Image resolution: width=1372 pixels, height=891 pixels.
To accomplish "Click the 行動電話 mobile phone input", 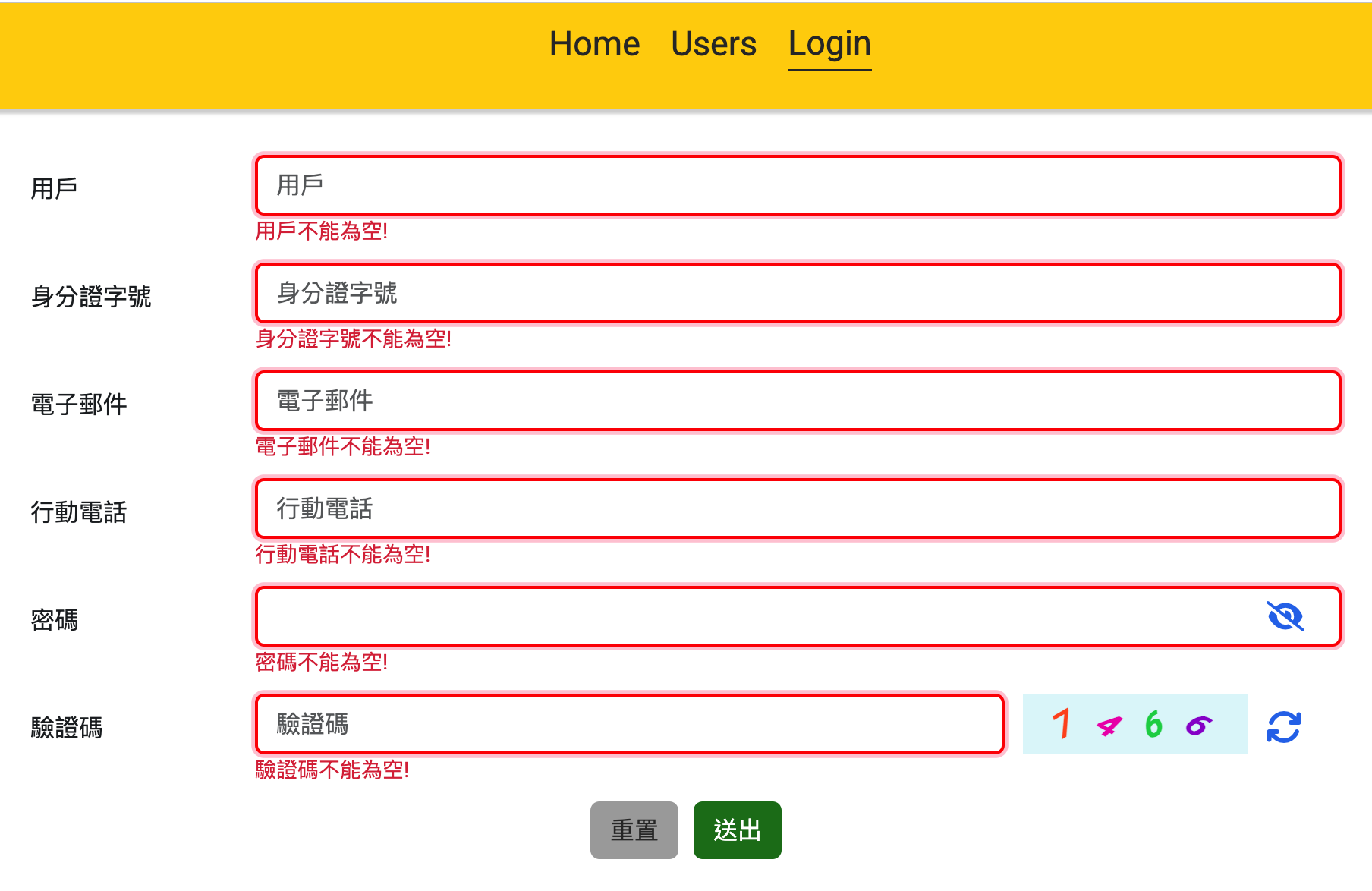I will [x=797, y=509].
